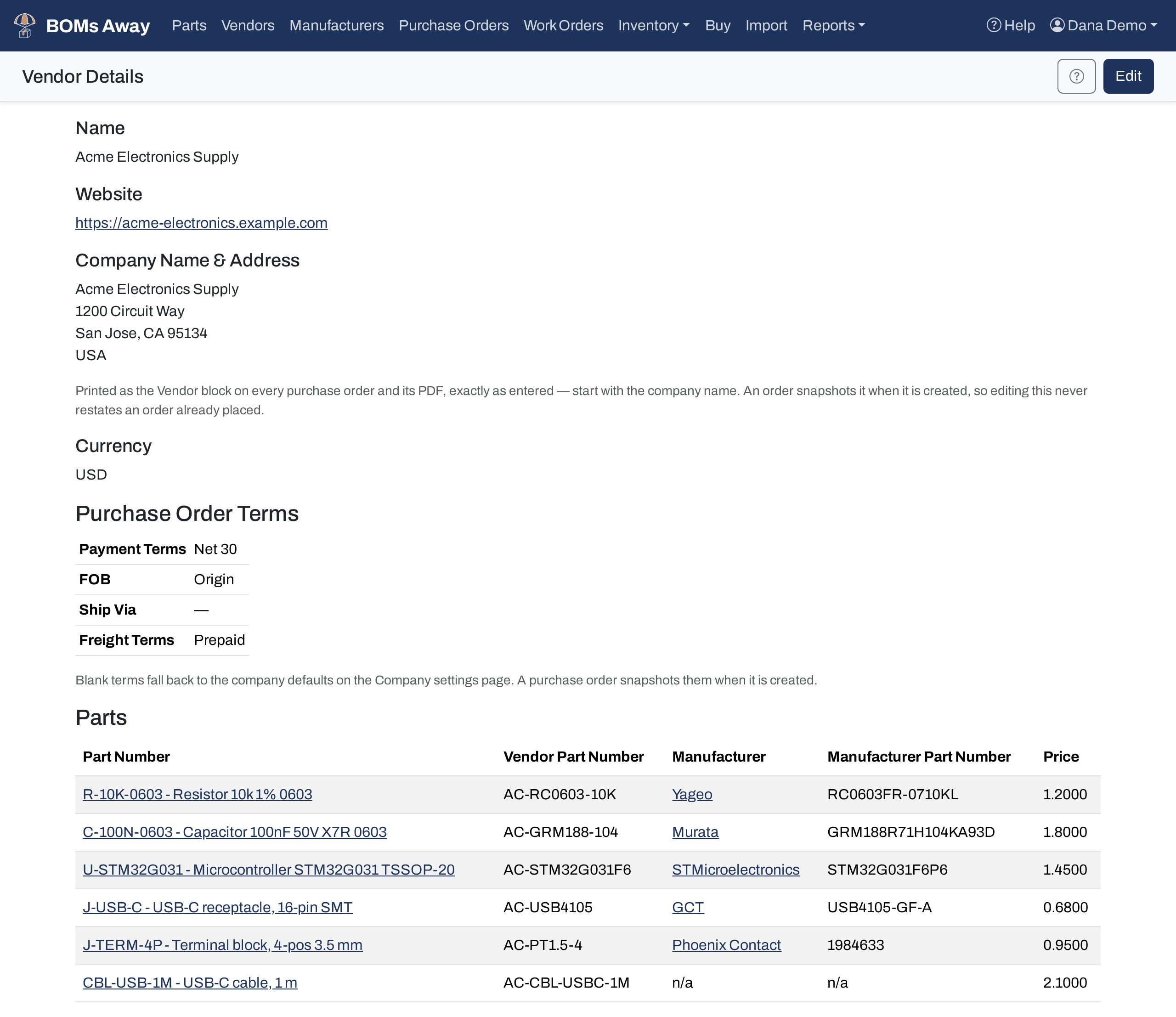This screenshot has width=1176, height=1017.
Task: Click the USD currency value
Action: point(91,475)
